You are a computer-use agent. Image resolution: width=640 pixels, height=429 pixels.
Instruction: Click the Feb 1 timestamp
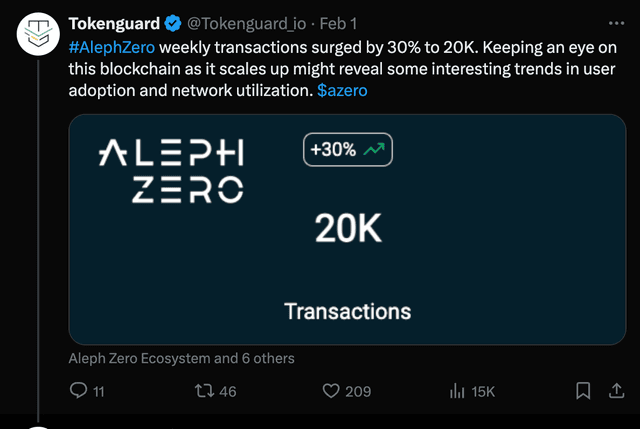point(338,24)
